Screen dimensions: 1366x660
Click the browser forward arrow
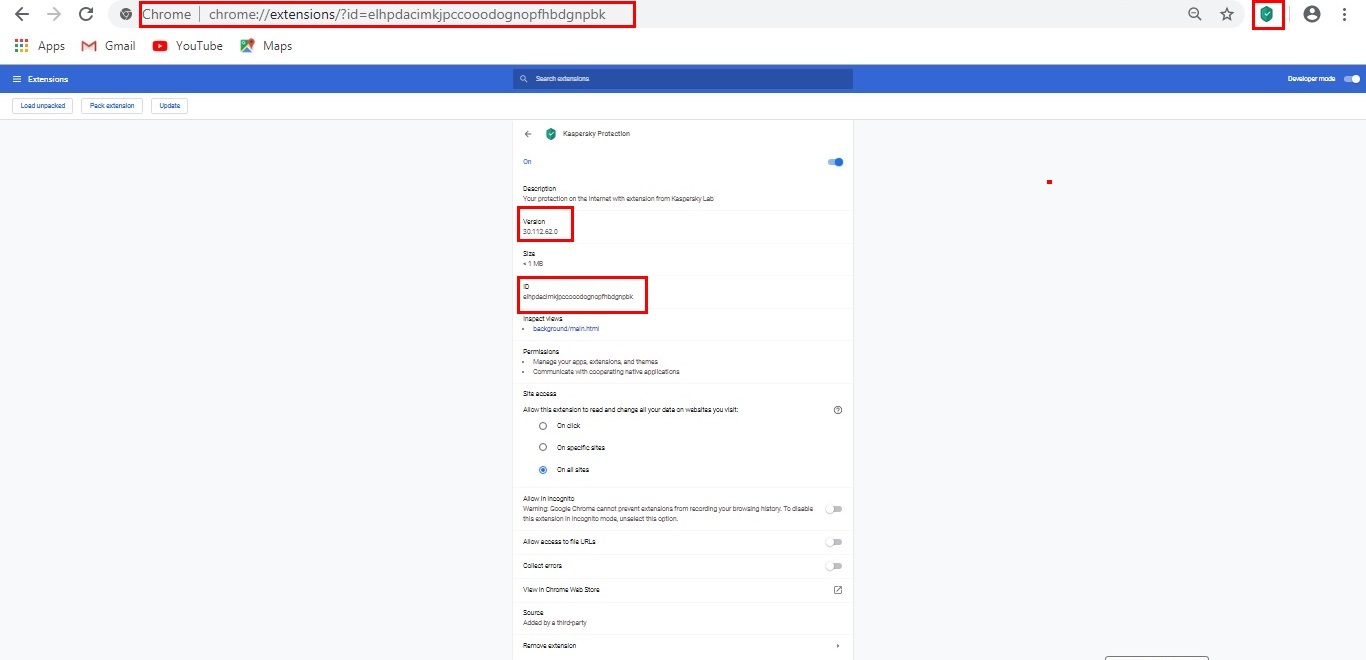point(54,15)
